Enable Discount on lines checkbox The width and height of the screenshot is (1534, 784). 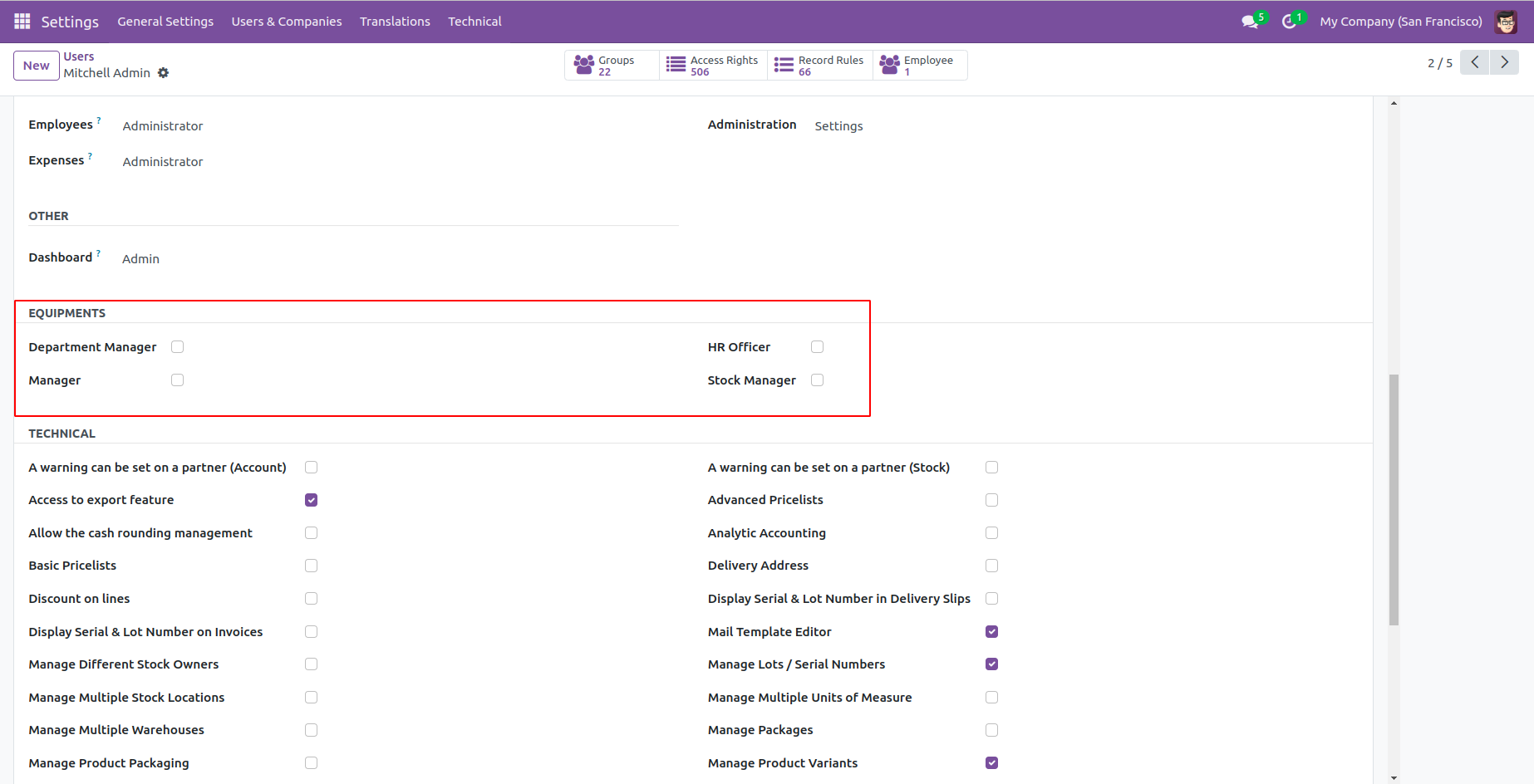coord(311,599)
